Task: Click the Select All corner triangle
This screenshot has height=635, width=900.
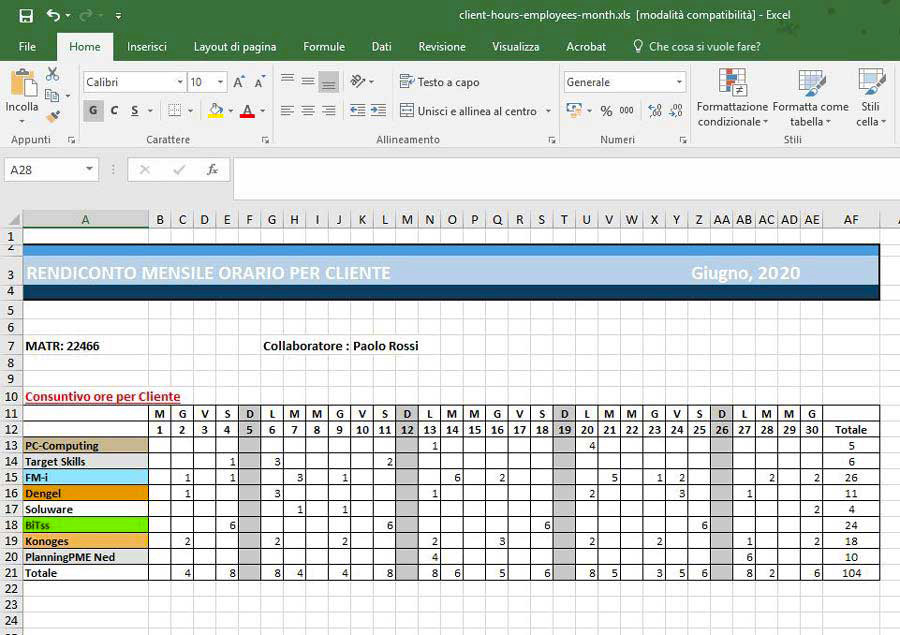Action: click(14, 219)
